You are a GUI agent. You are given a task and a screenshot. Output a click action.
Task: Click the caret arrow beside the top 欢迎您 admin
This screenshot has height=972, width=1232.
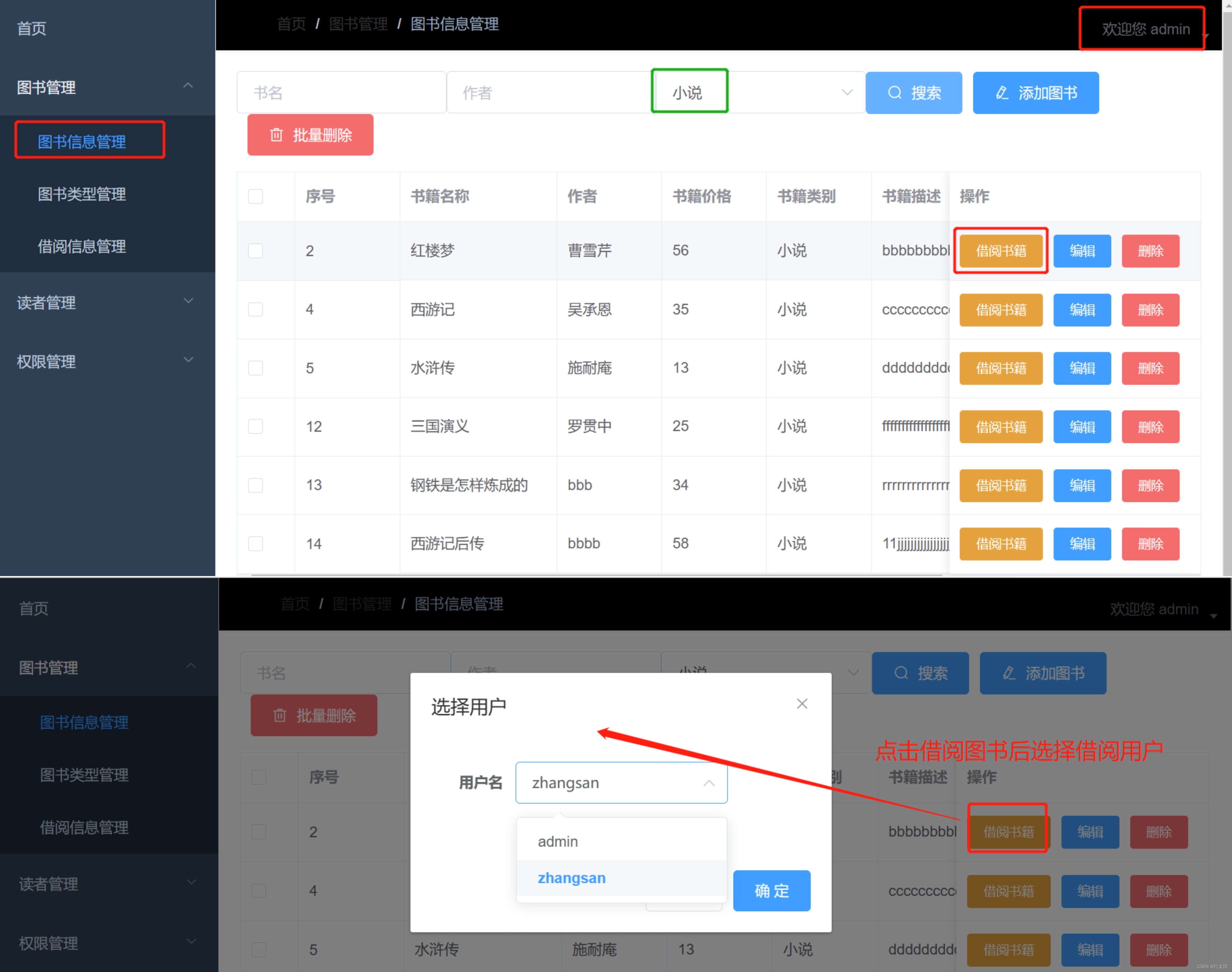1205,36
